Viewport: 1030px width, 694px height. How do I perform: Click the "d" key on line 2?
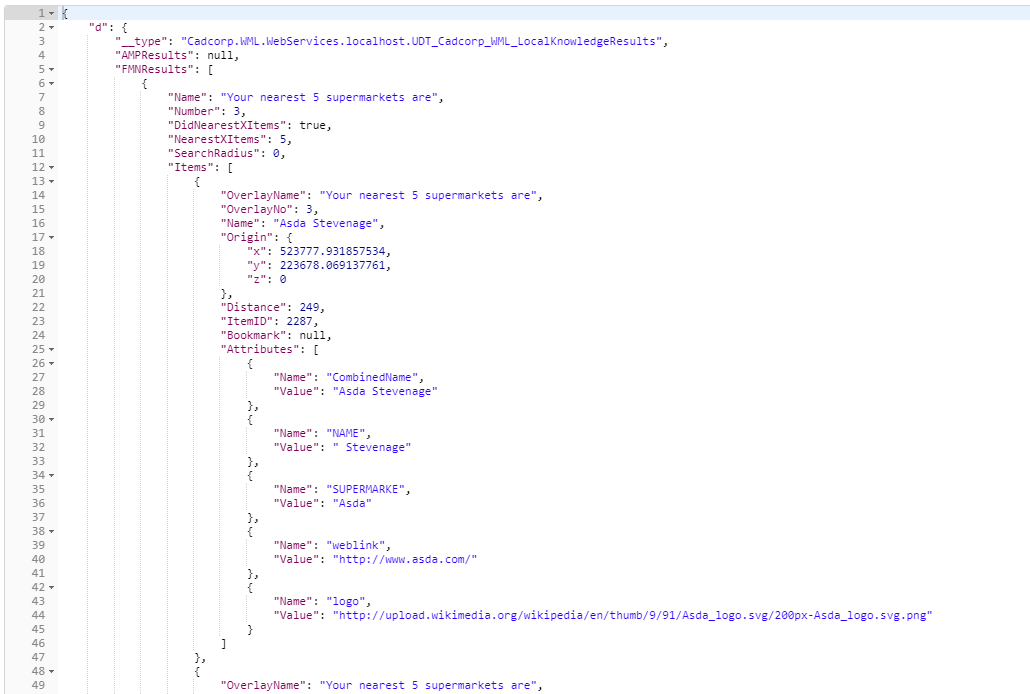99,28
